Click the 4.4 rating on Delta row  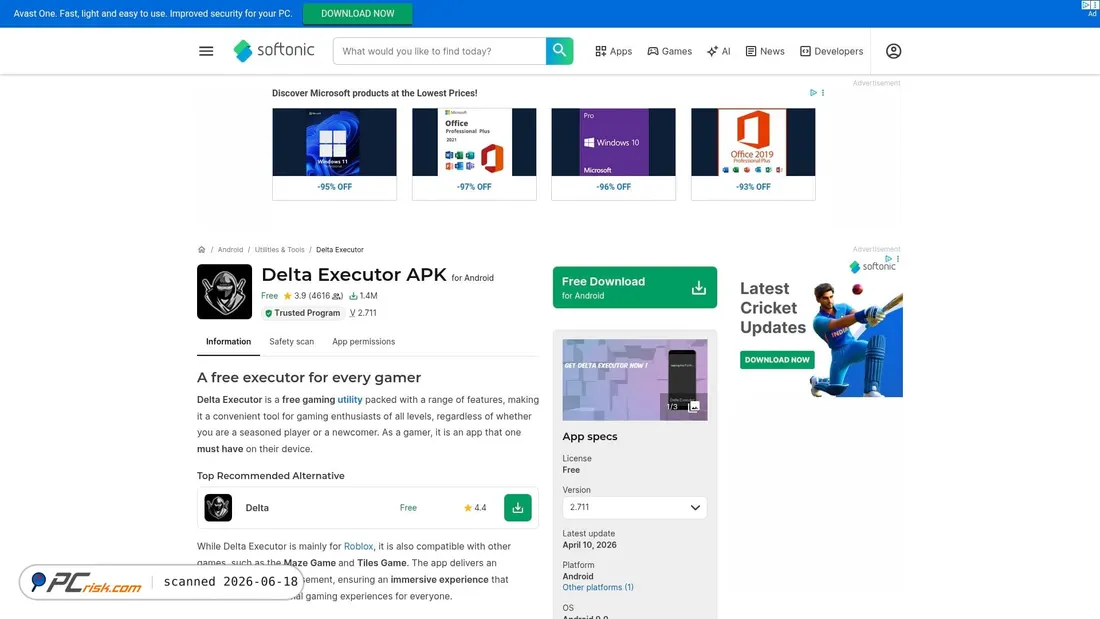[475, 508]
